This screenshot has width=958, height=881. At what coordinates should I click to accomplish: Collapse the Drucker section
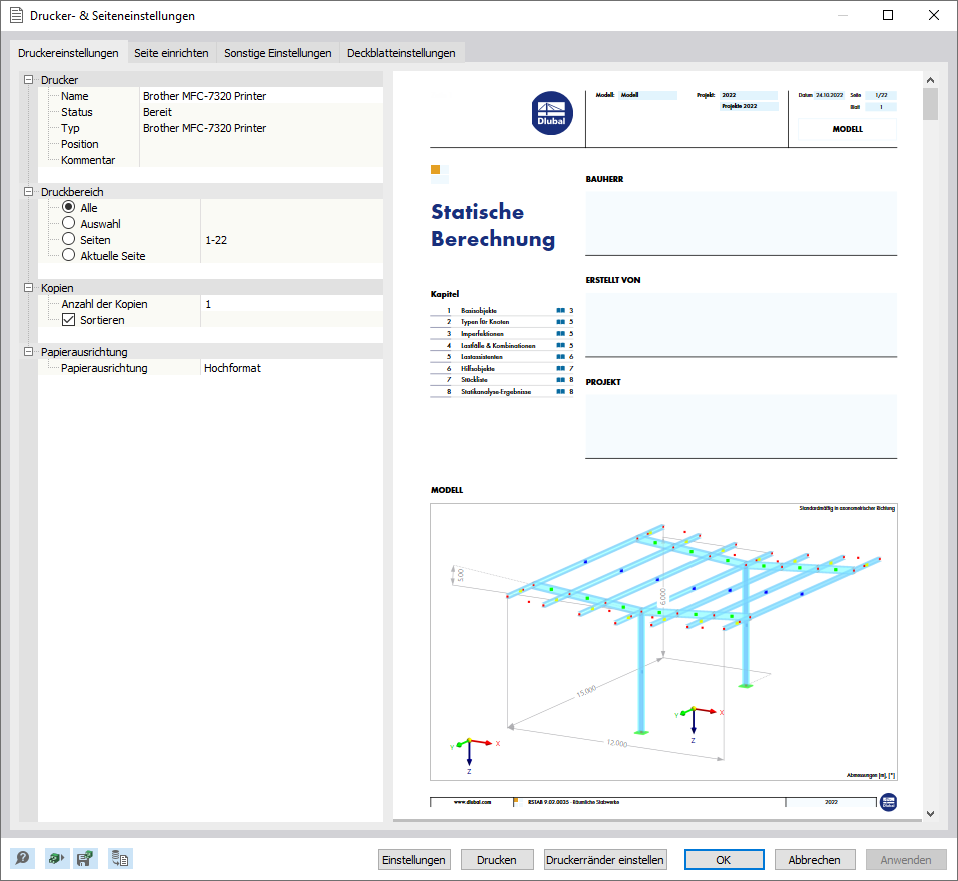point(28,79)
